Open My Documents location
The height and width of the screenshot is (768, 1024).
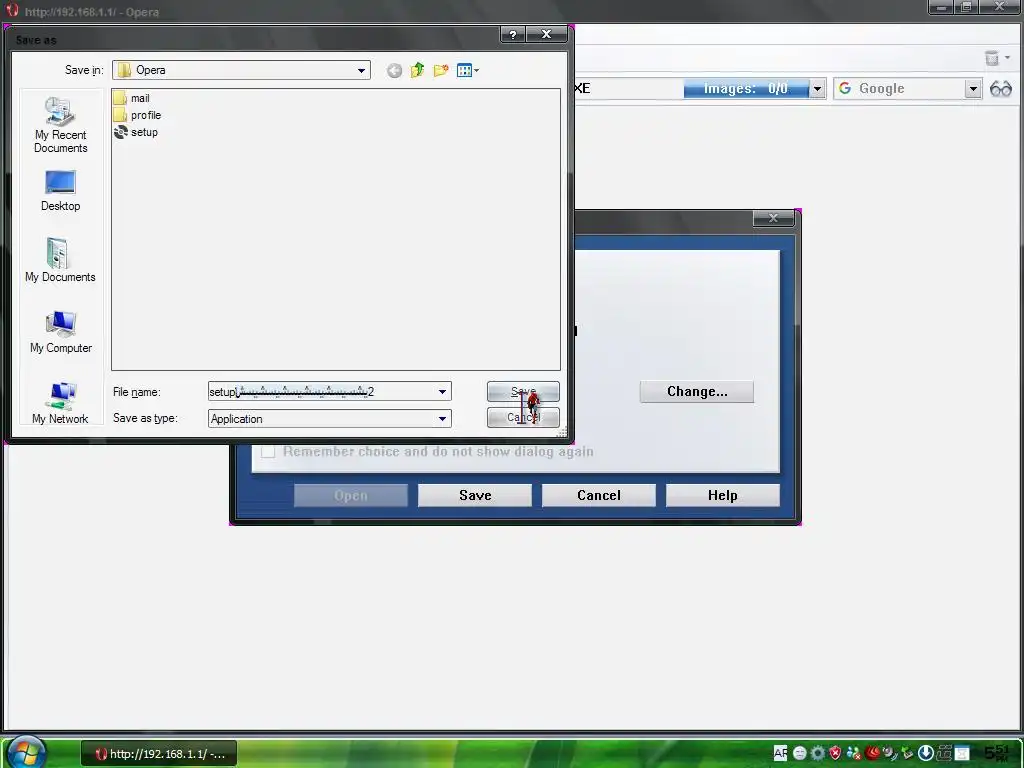60,261
